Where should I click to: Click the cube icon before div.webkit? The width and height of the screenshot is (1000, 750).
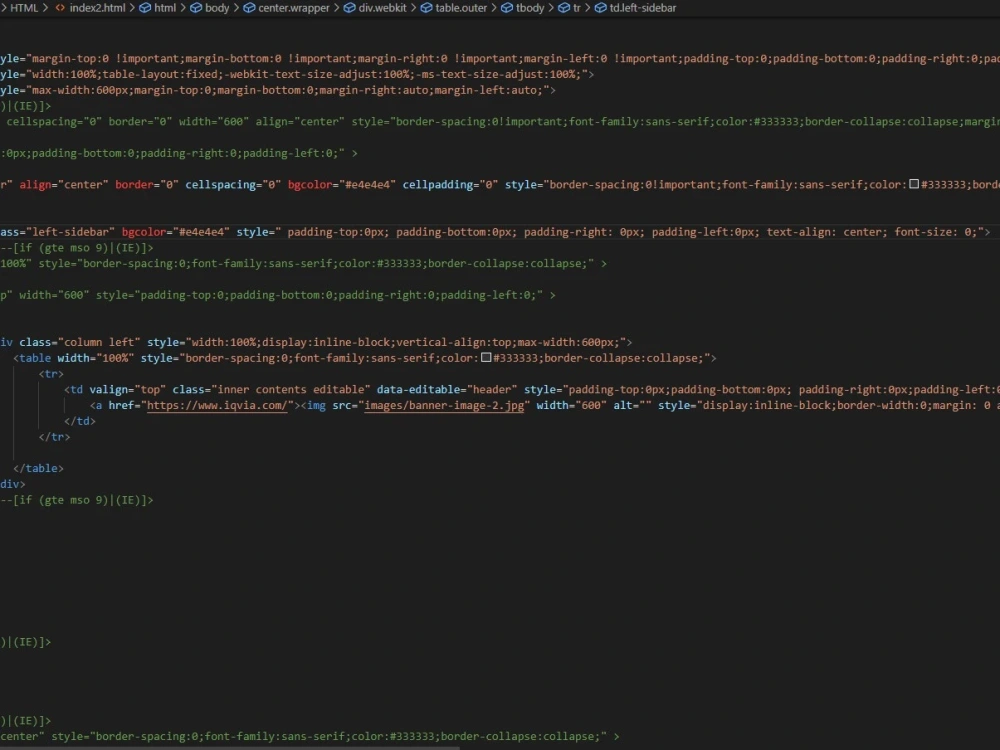349,8
